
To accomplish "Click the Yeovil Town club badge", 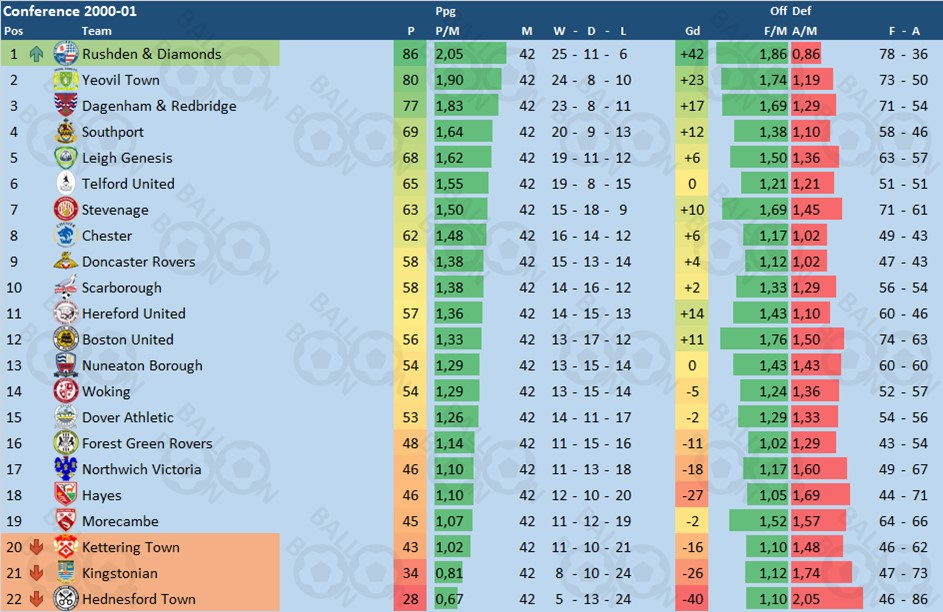I will 66,79.
